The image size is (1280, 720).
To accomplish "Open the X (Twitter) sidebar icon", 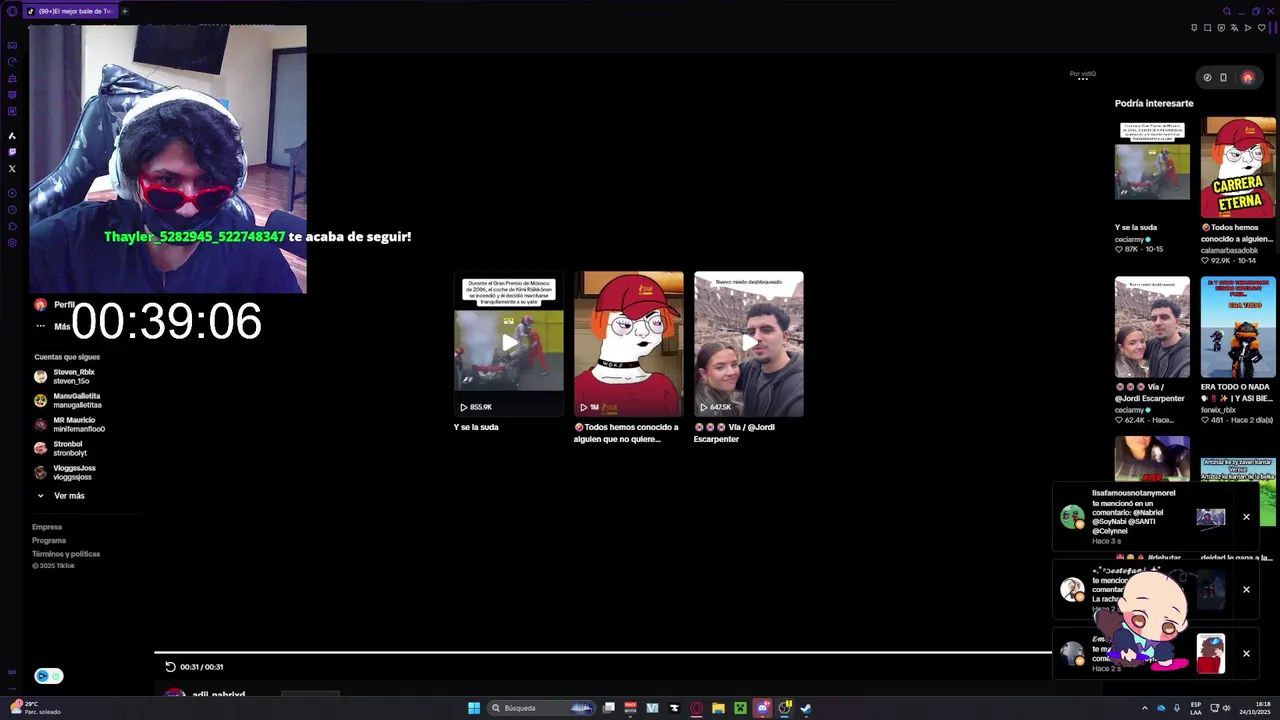I will click(x=12, y=168).
